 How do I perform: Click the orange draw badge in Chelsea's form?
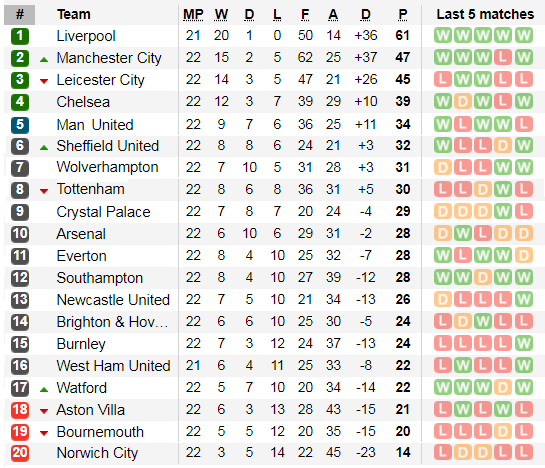(463, 102)
